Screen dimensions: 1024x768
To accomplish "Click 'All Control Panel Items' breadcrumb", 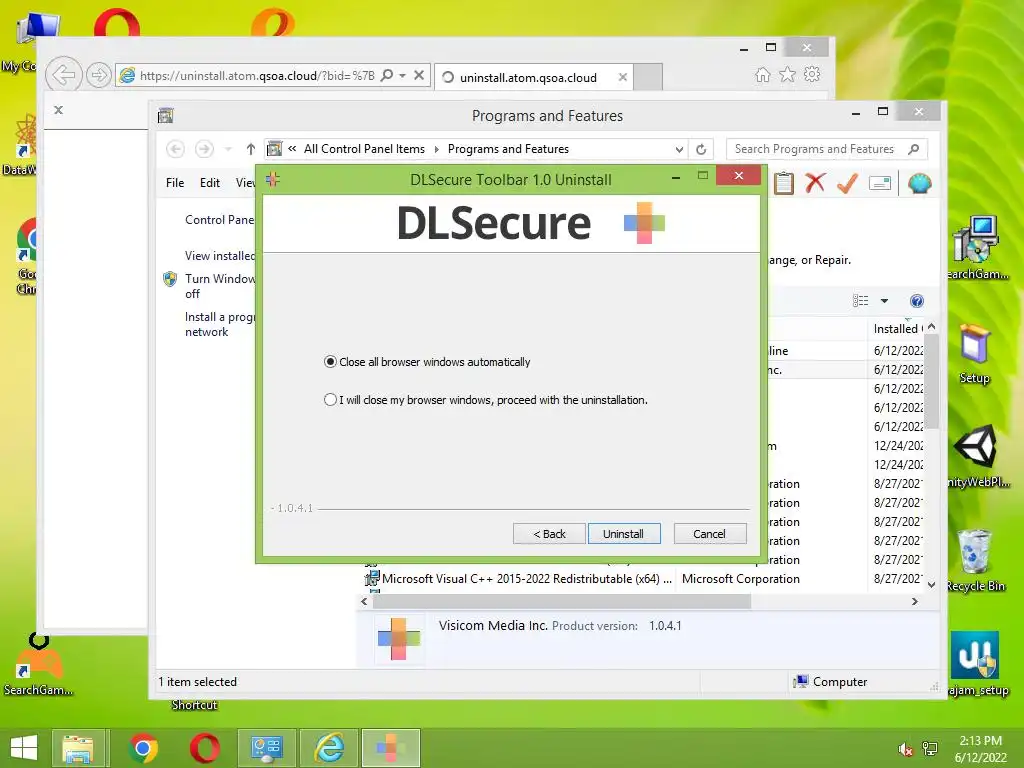I will coord(364,149).
